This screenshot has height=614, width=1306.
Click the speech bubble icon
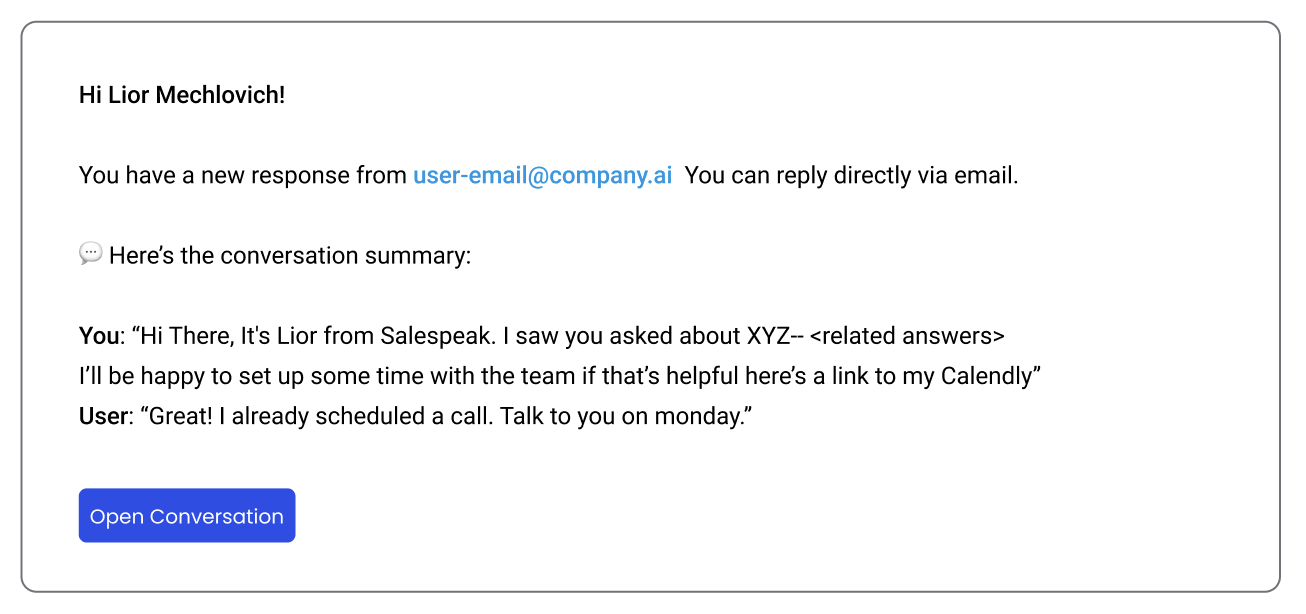click(x=90, y=254)
